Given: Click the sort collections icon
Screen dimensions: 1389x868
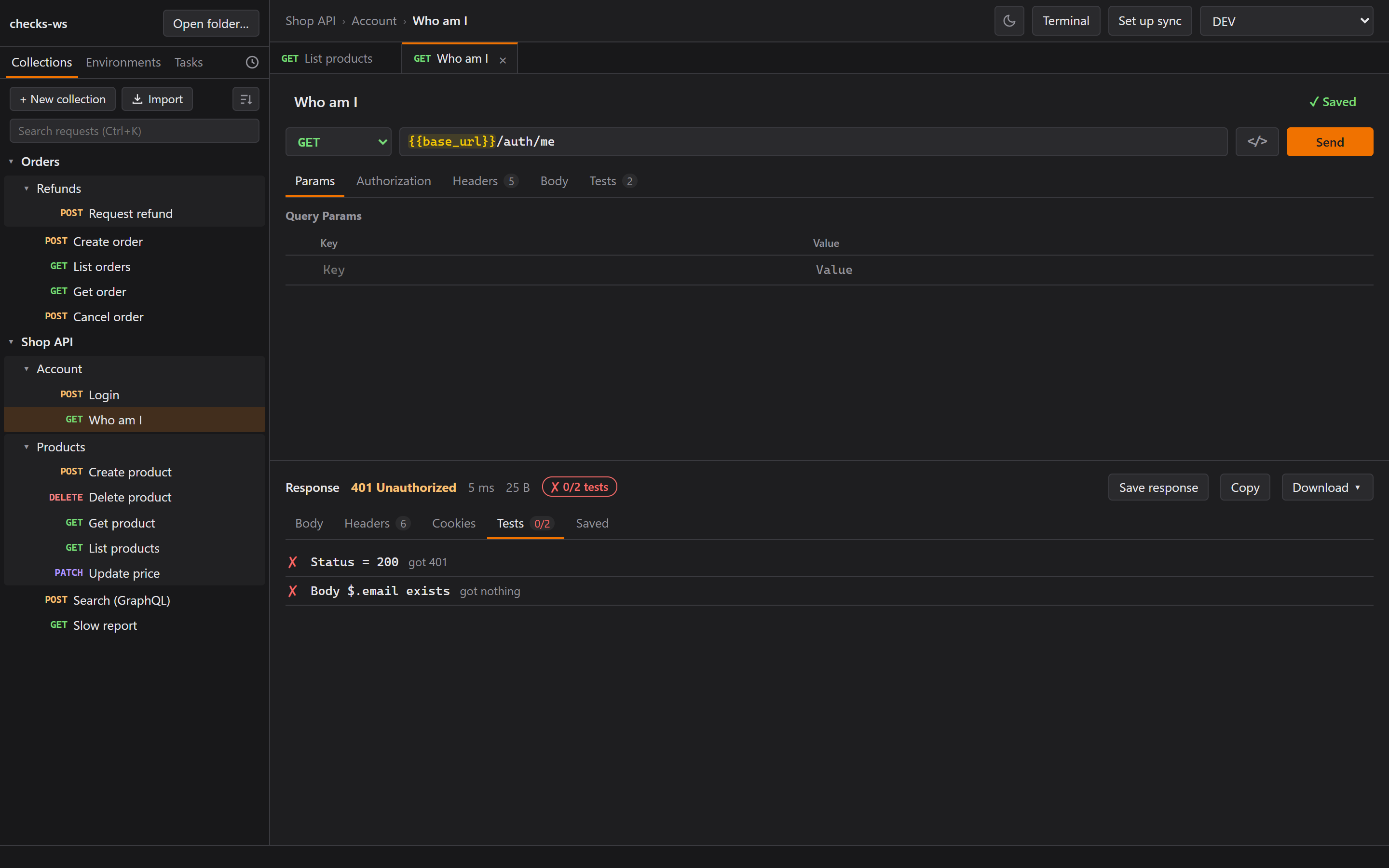Looking at the screenshot, I should 245,99.
